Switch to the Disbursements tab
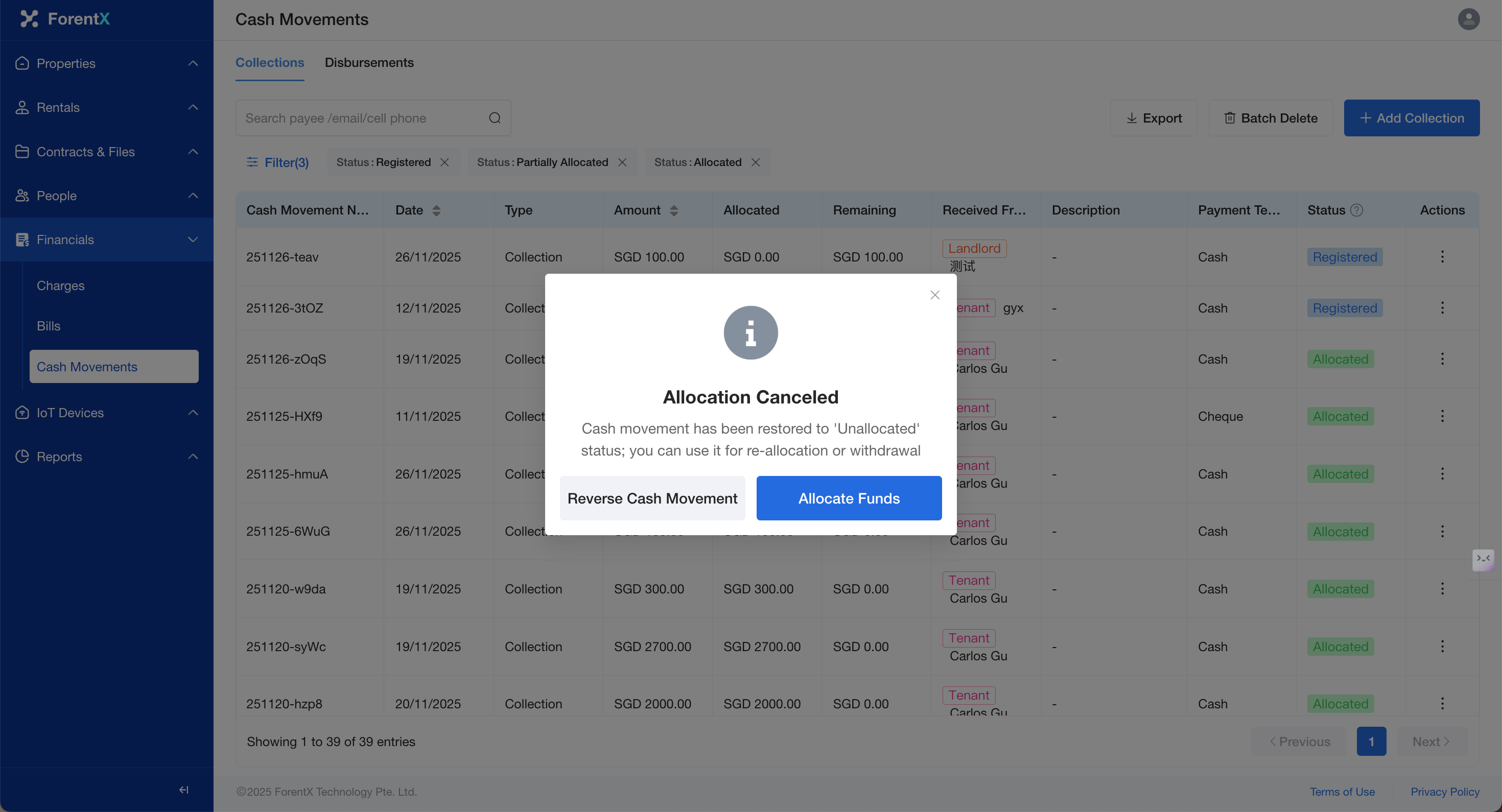 tap(369, 62)
